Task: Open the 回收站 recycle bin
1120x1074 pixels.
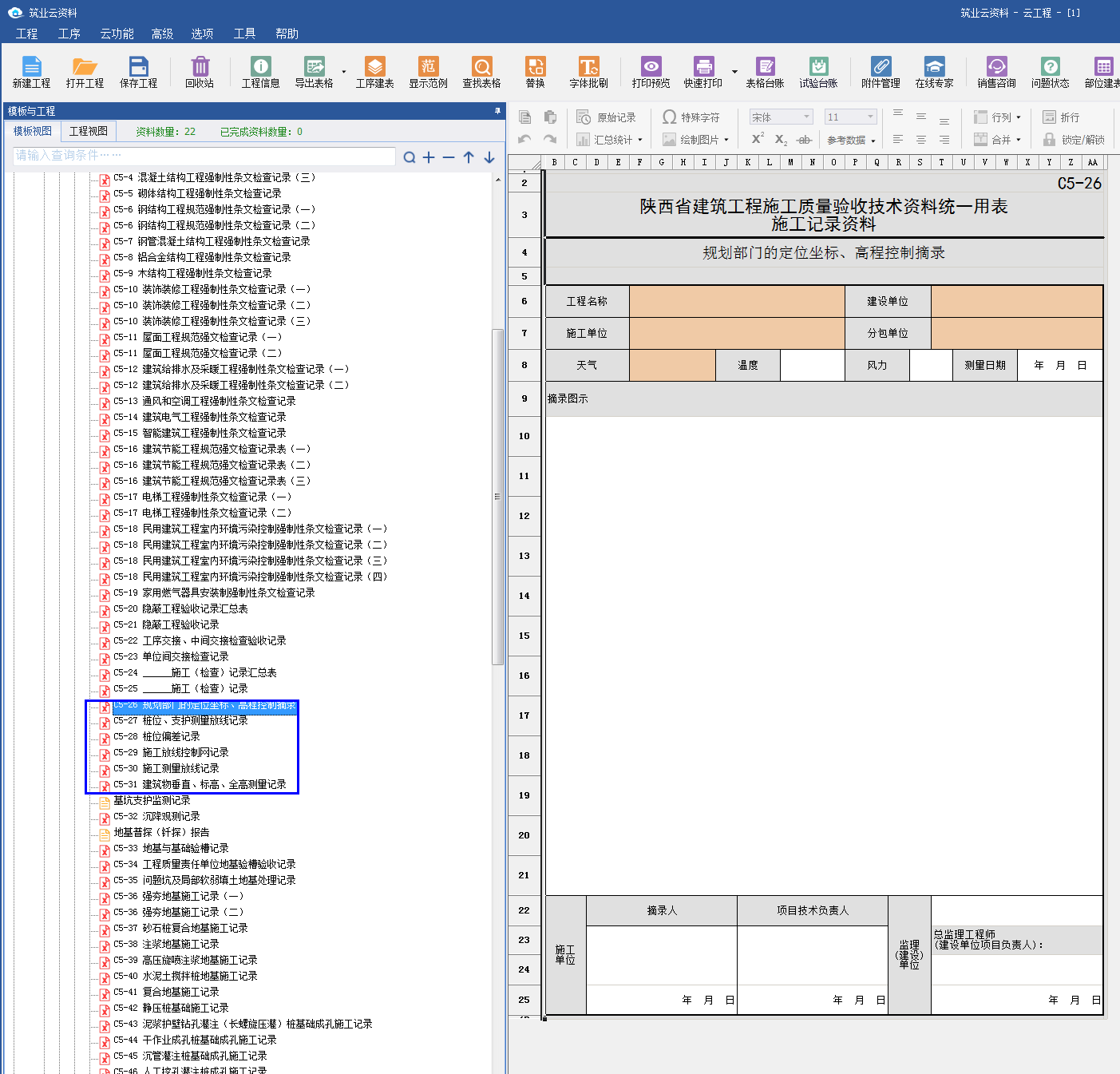Action: point(200,72)
